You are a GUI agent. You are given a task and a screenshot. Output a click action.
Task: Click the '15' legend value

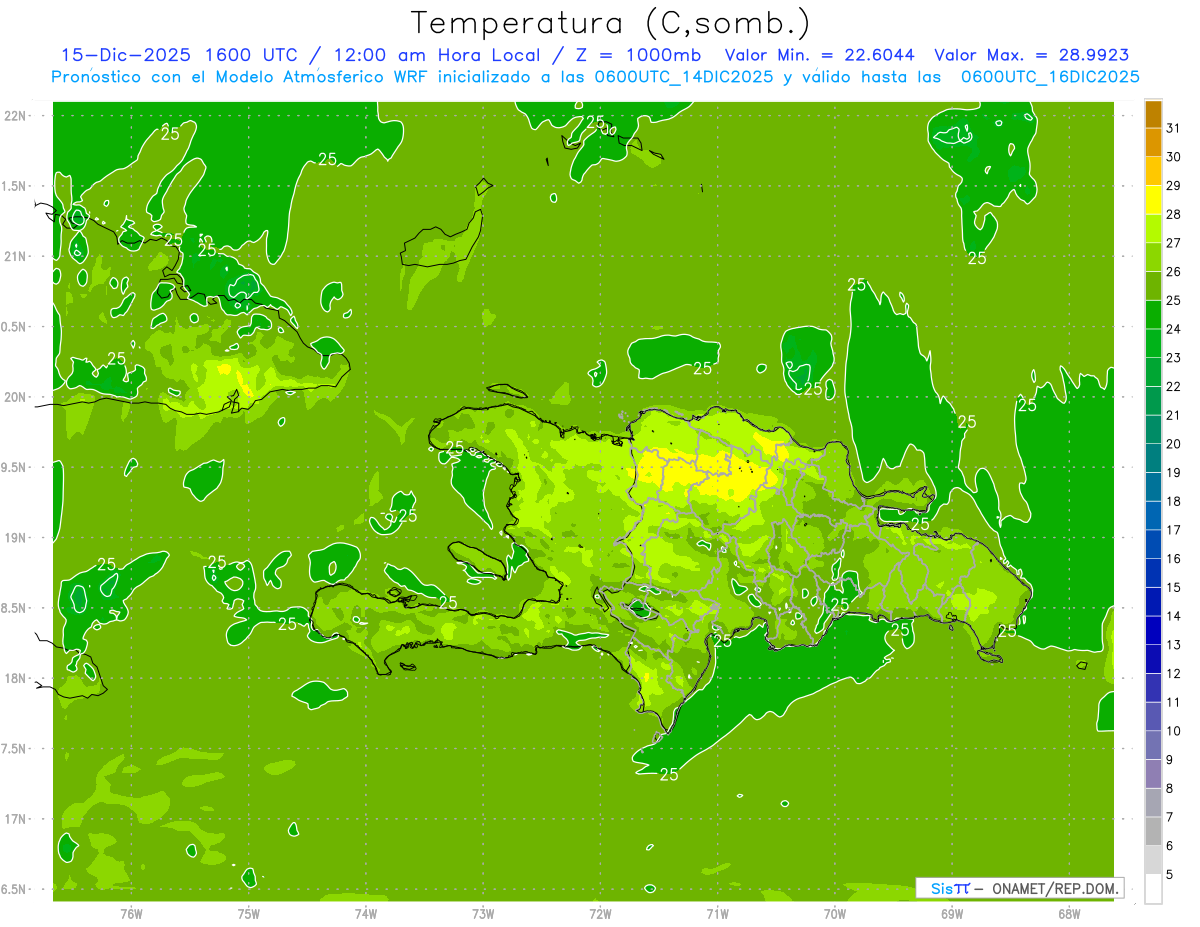point(1173,587)
